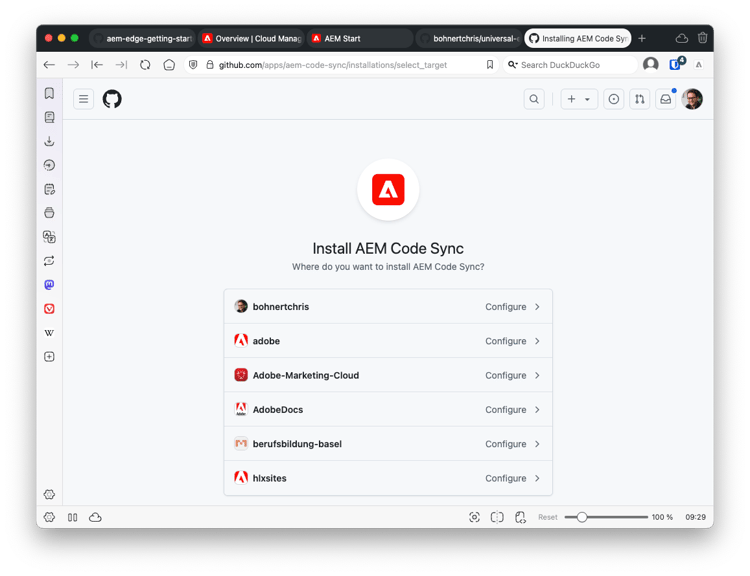Configure install for adobe organization
The height and width of the screenshot is (576, 750).
[x=388, y=341]
